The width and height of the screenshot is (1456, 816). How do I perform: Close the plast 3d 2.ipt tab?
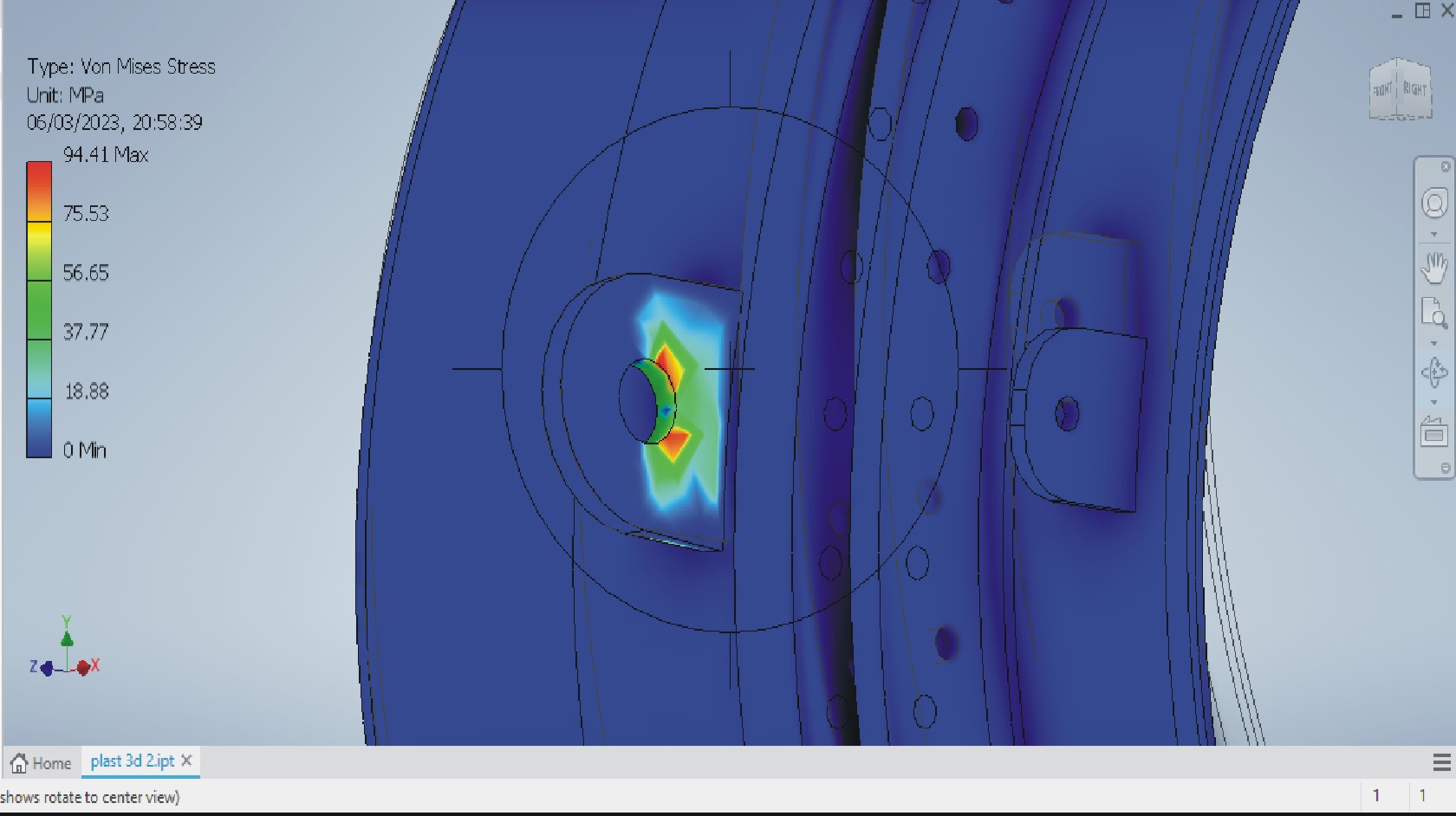[x=186, y=761]
